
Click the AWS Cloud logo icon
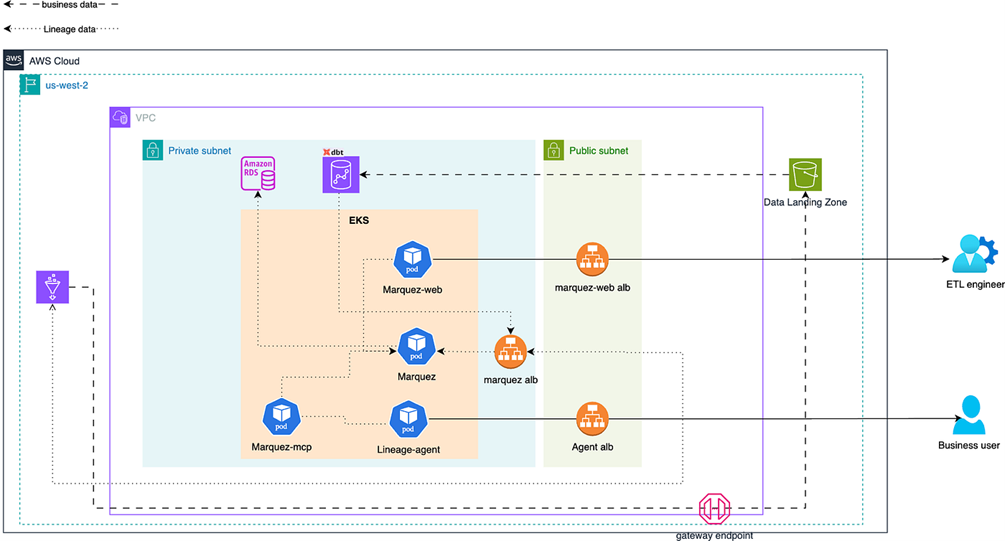[14, 60]
